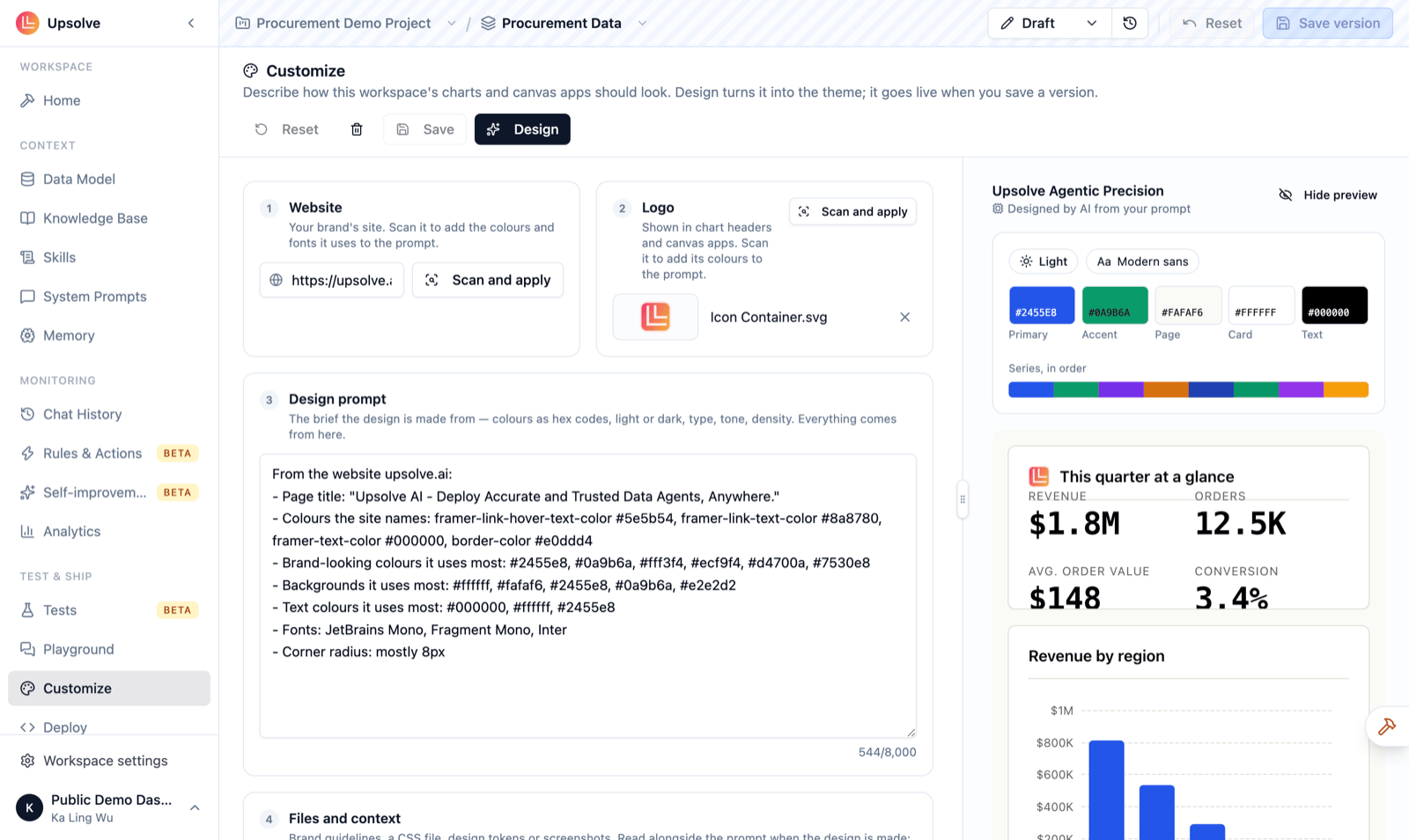Viewport: 1409px width, 840px height.
Task: View Chat History
Action: (109, 414)
